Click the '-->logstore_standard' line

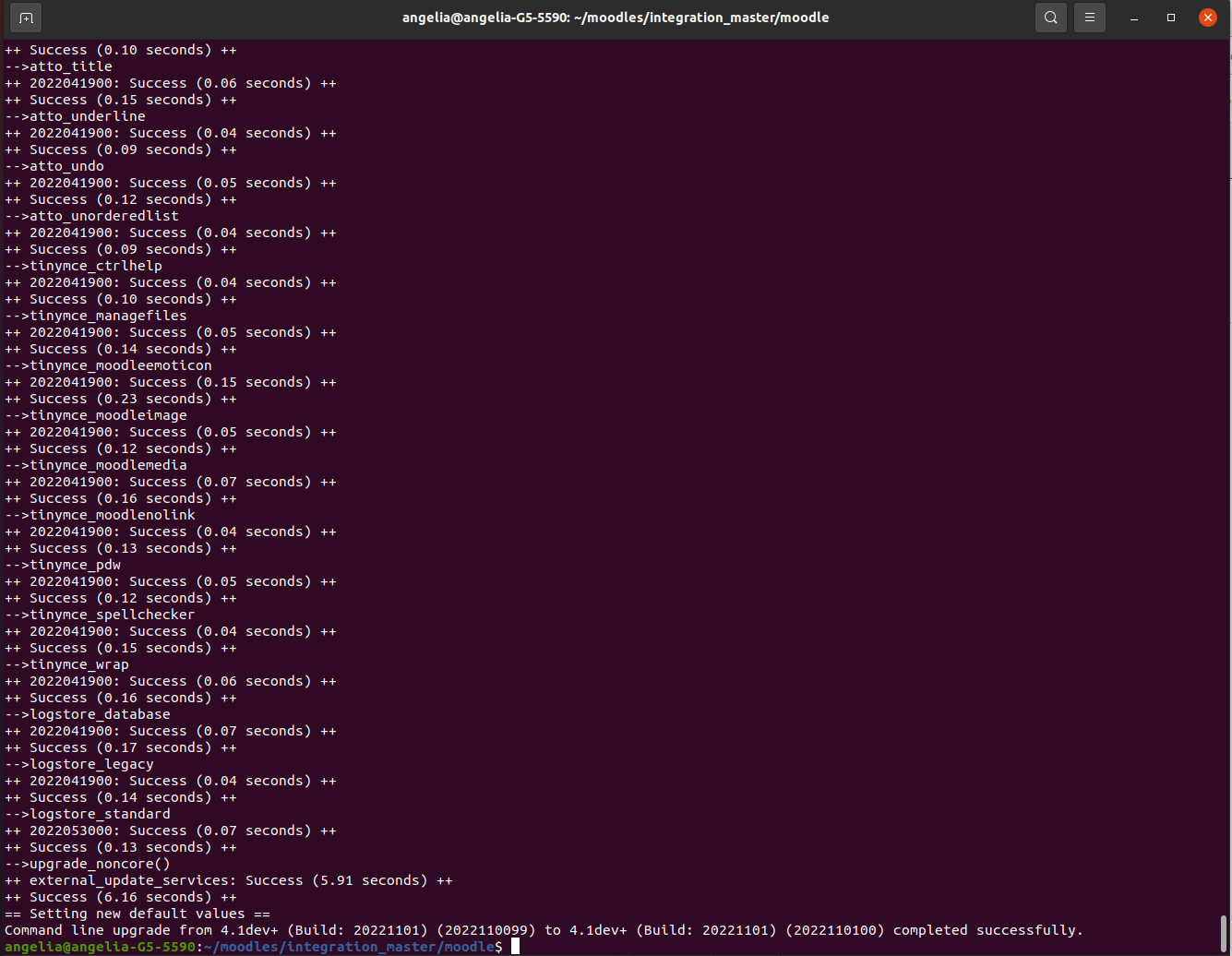coord(88,814)
